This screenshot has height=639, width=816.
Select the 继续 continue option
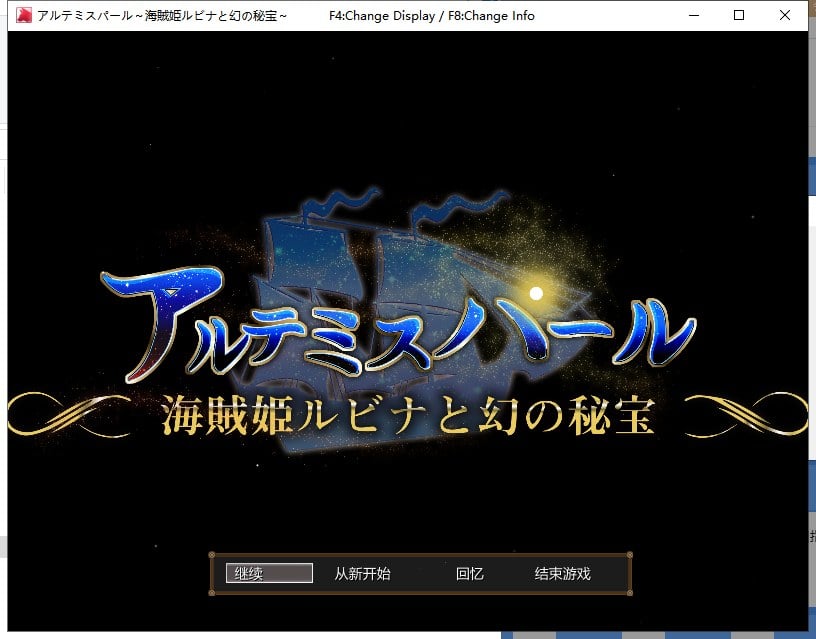269,573
